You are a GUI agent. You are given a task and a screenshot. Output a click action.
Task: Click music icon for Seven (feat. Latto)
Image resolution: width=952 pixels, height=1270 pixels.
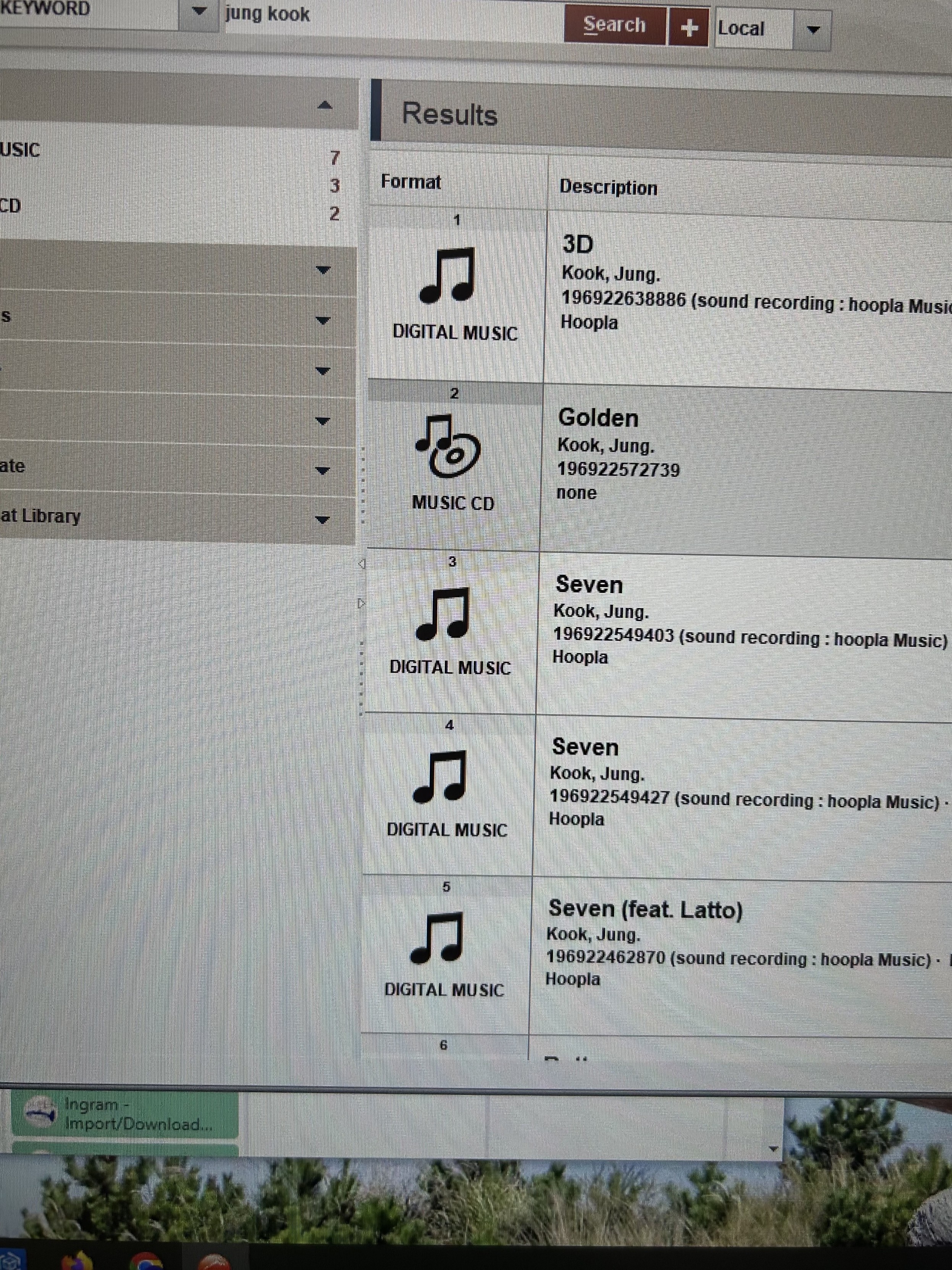436,937
